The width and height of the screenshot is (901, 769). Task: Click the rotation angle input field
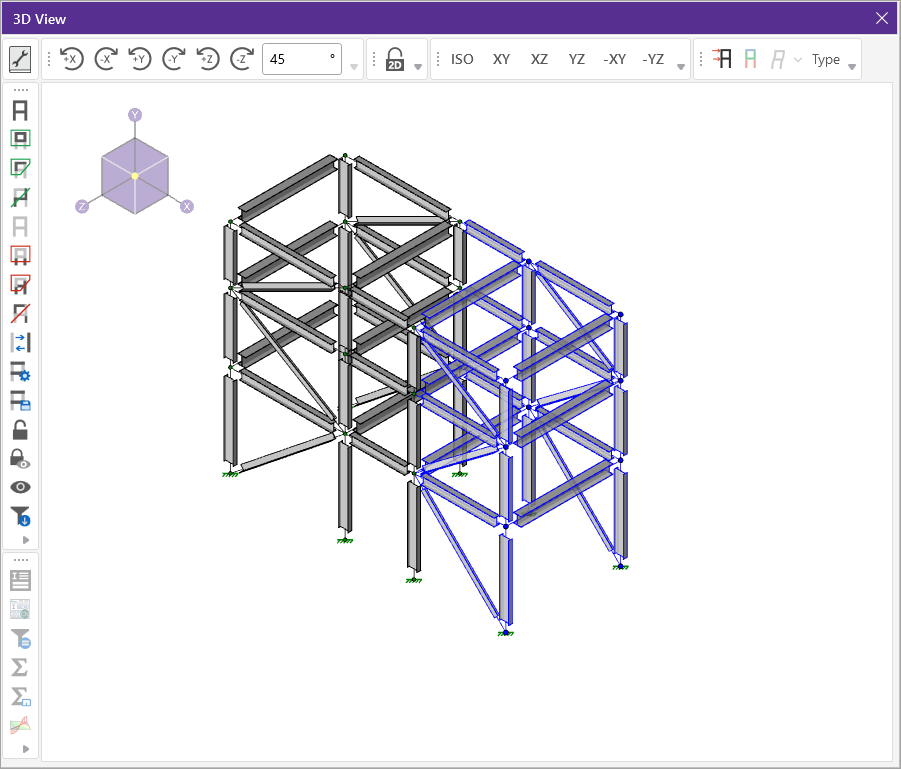coord(300,59)
